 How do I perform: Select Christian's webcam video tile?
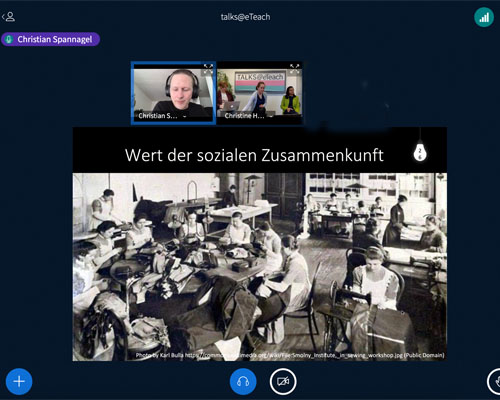[x=173, y=93]
